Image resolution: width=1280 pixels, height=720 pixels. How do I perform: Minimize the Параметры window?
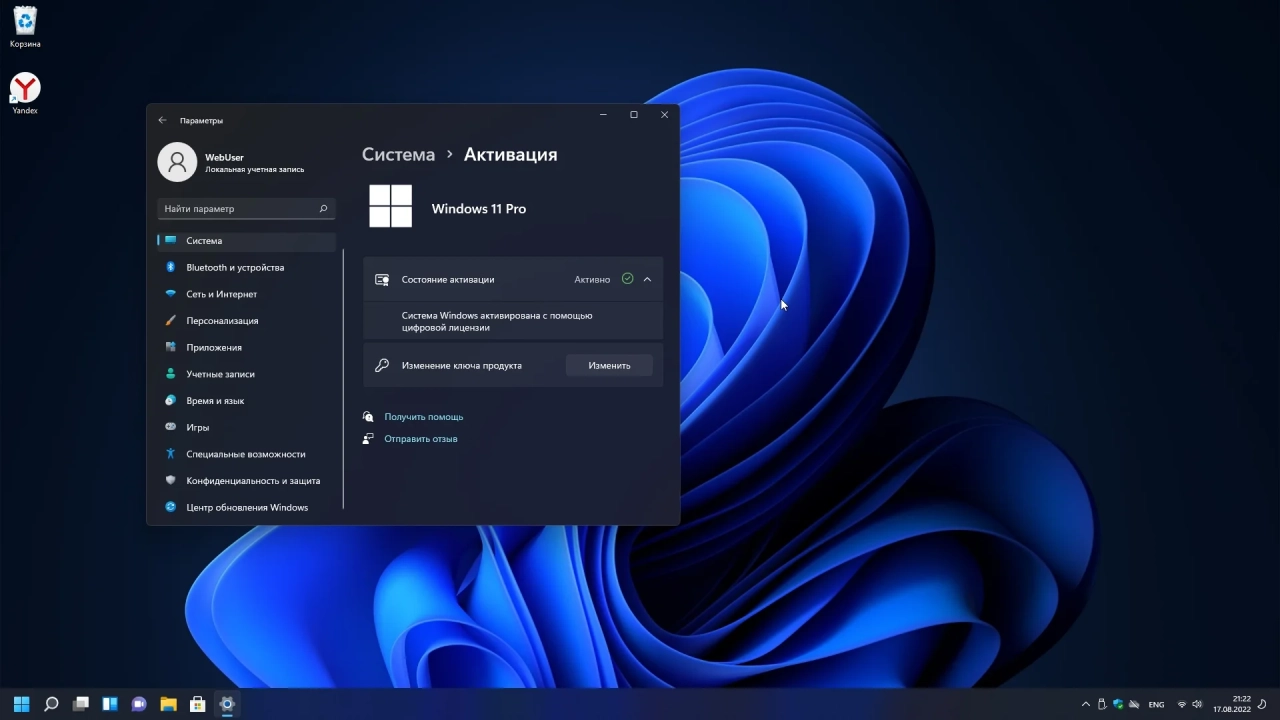click(x=603, y=115)
